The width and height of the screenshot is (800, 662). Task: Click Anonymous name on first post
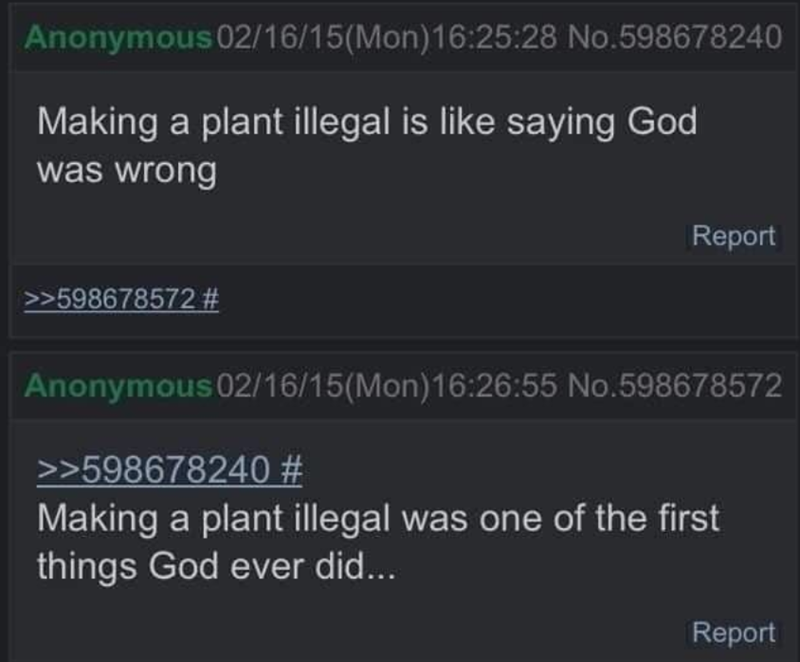point(118,38)
